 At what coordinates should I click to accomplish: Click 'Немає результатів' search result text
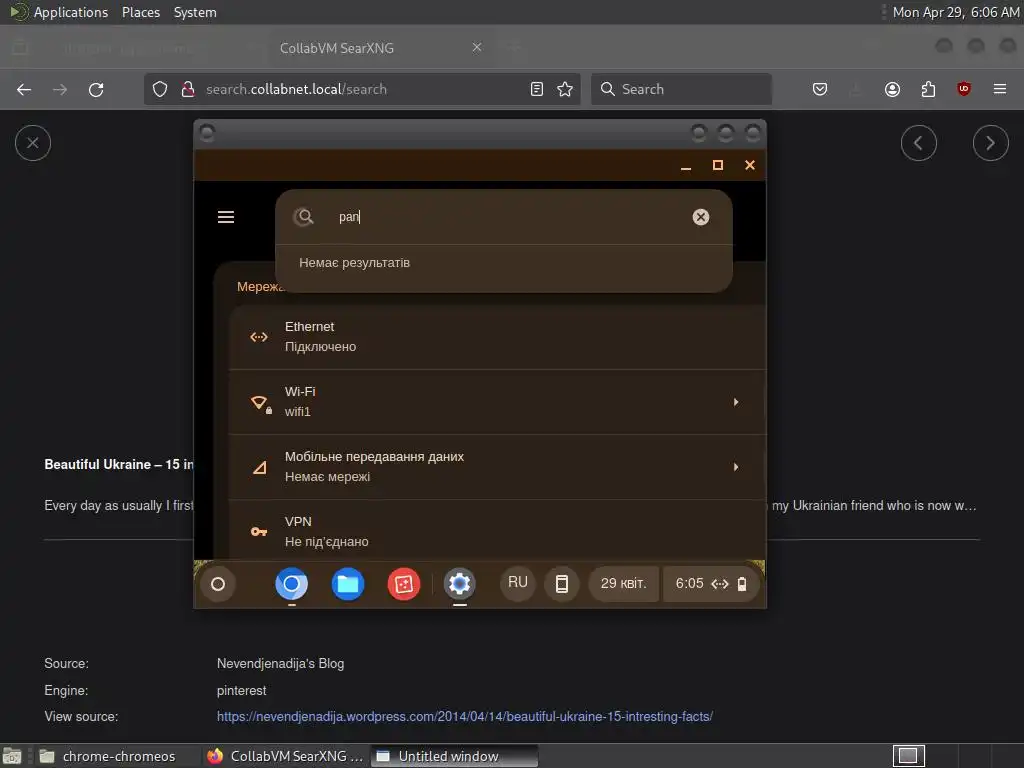[355, 263]
